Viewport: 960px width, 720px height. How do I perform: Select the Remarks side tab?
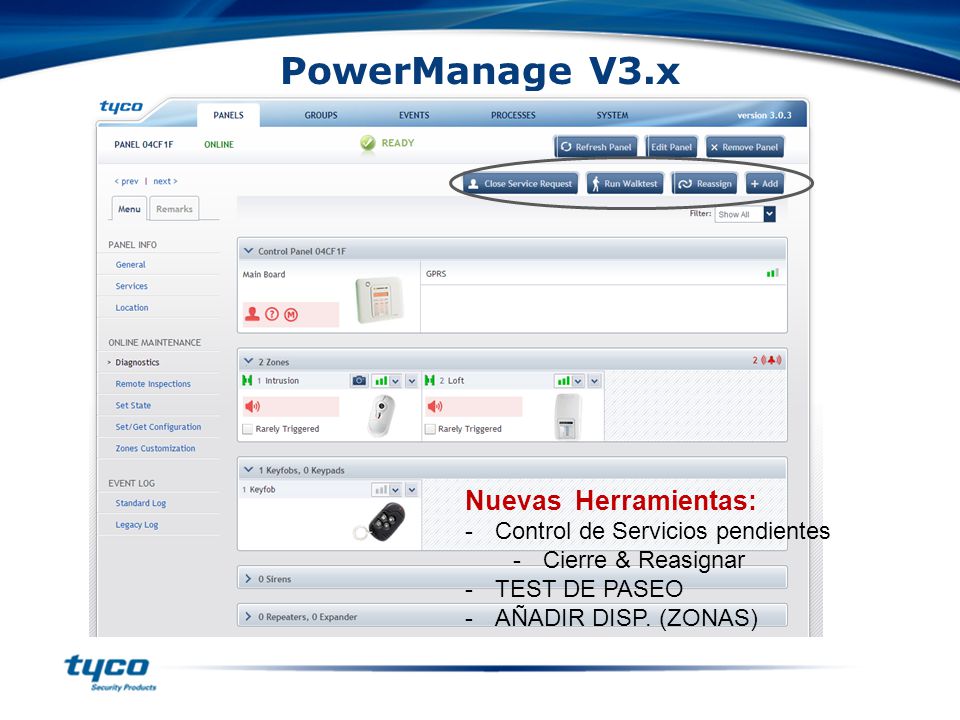[x=174, y=209]
